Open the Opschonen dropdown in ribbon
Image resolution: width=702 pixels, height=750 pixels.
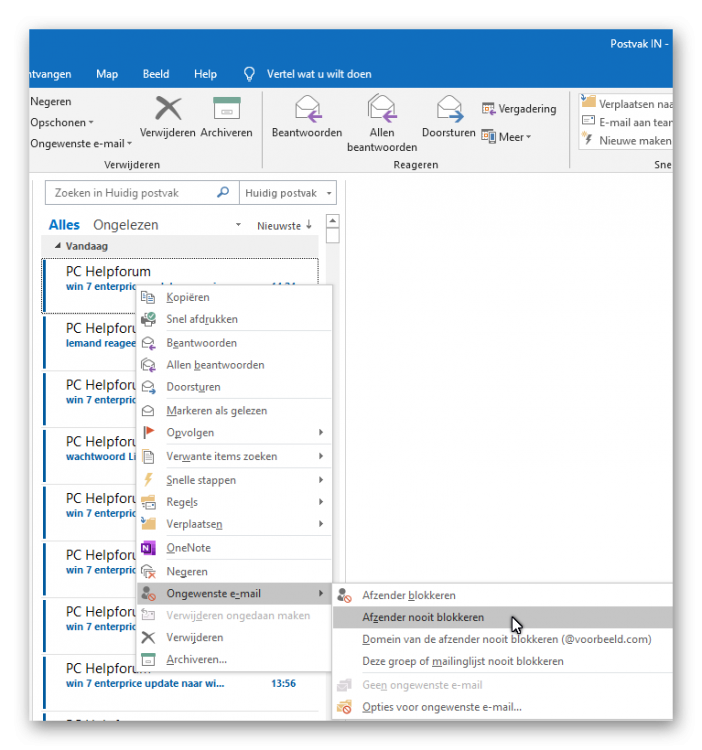(x=62, y=122)
